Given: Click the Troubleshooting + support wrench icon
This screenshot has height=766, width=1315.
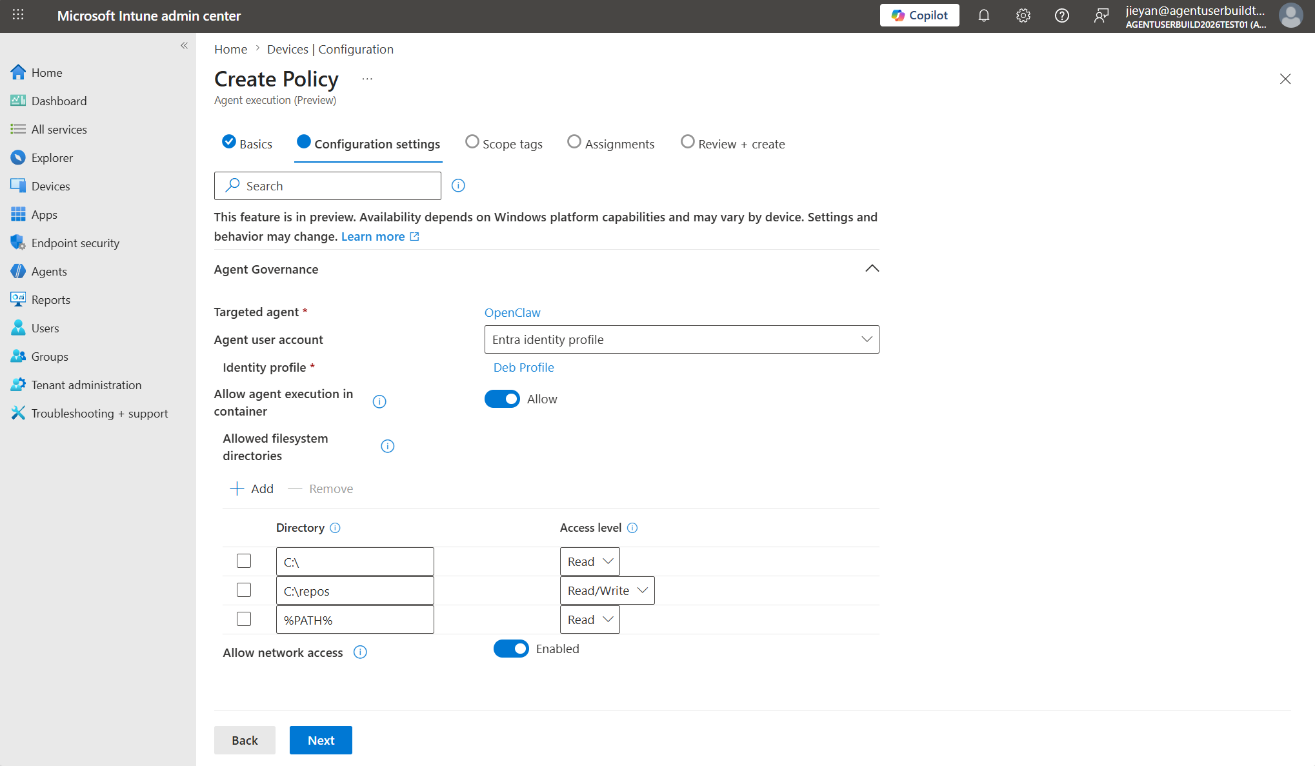Looking at the screenshot, I should click(x=18, y=413).
